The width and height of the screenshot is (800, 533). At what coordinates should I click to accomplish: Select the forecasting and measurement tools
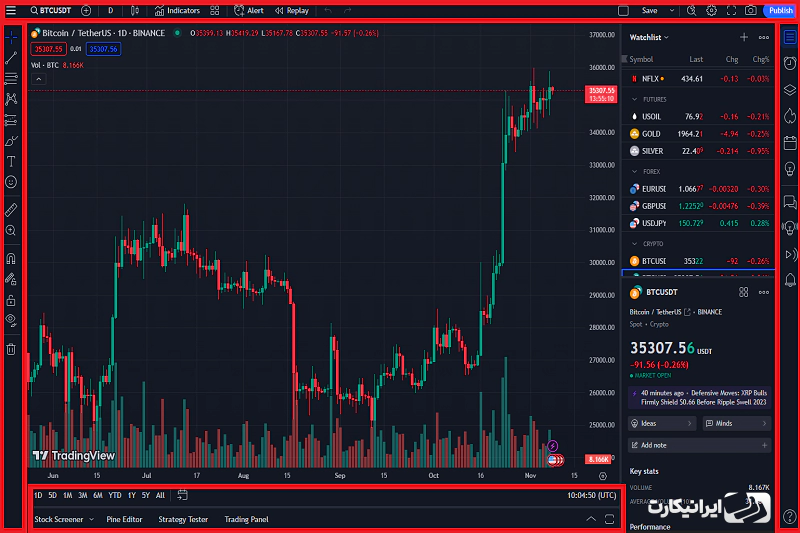[x=11, y=120]
